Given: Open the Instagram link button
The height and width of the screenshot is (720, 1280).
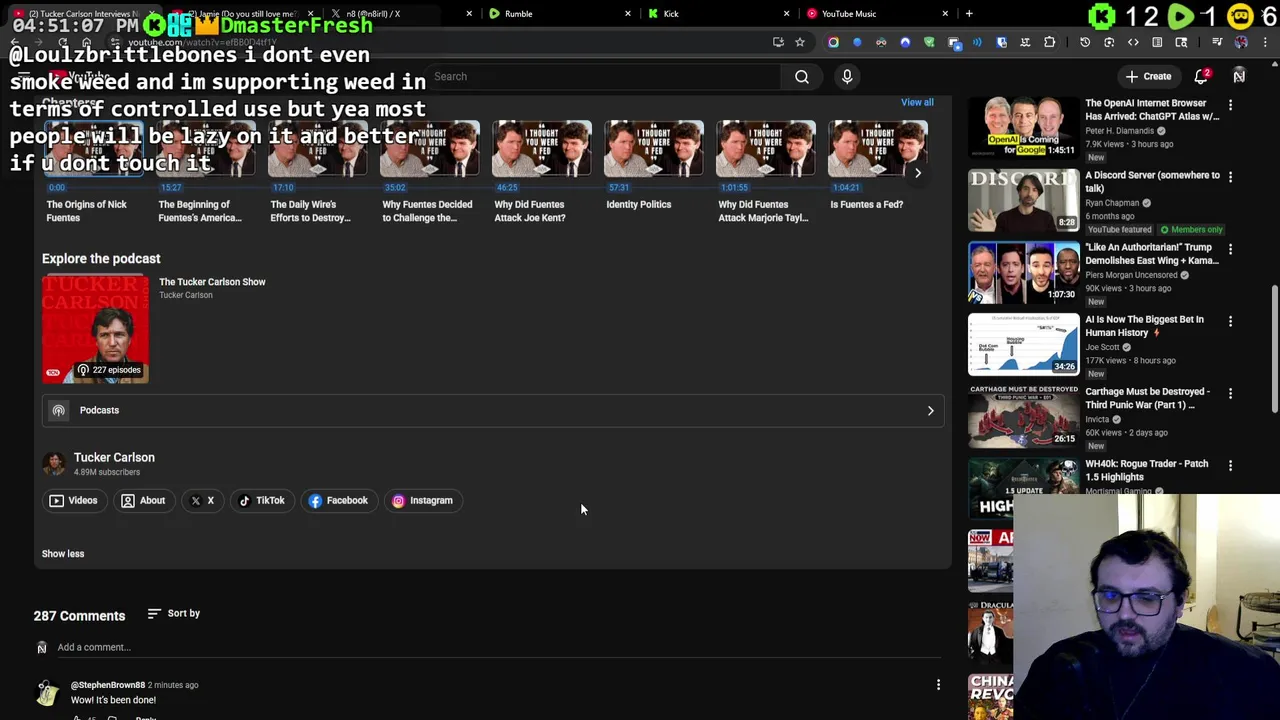Looking at the screenshot, I should click(x=423, y=500).
